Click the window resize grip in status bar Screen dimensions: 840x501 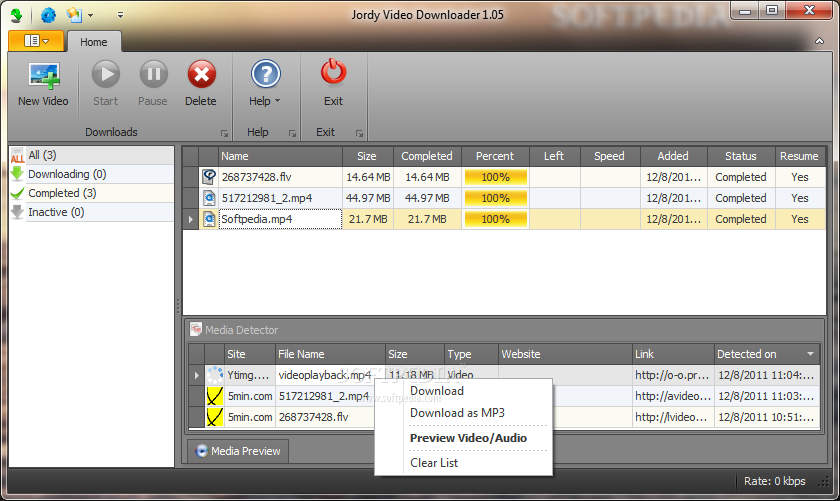[823, 482]
